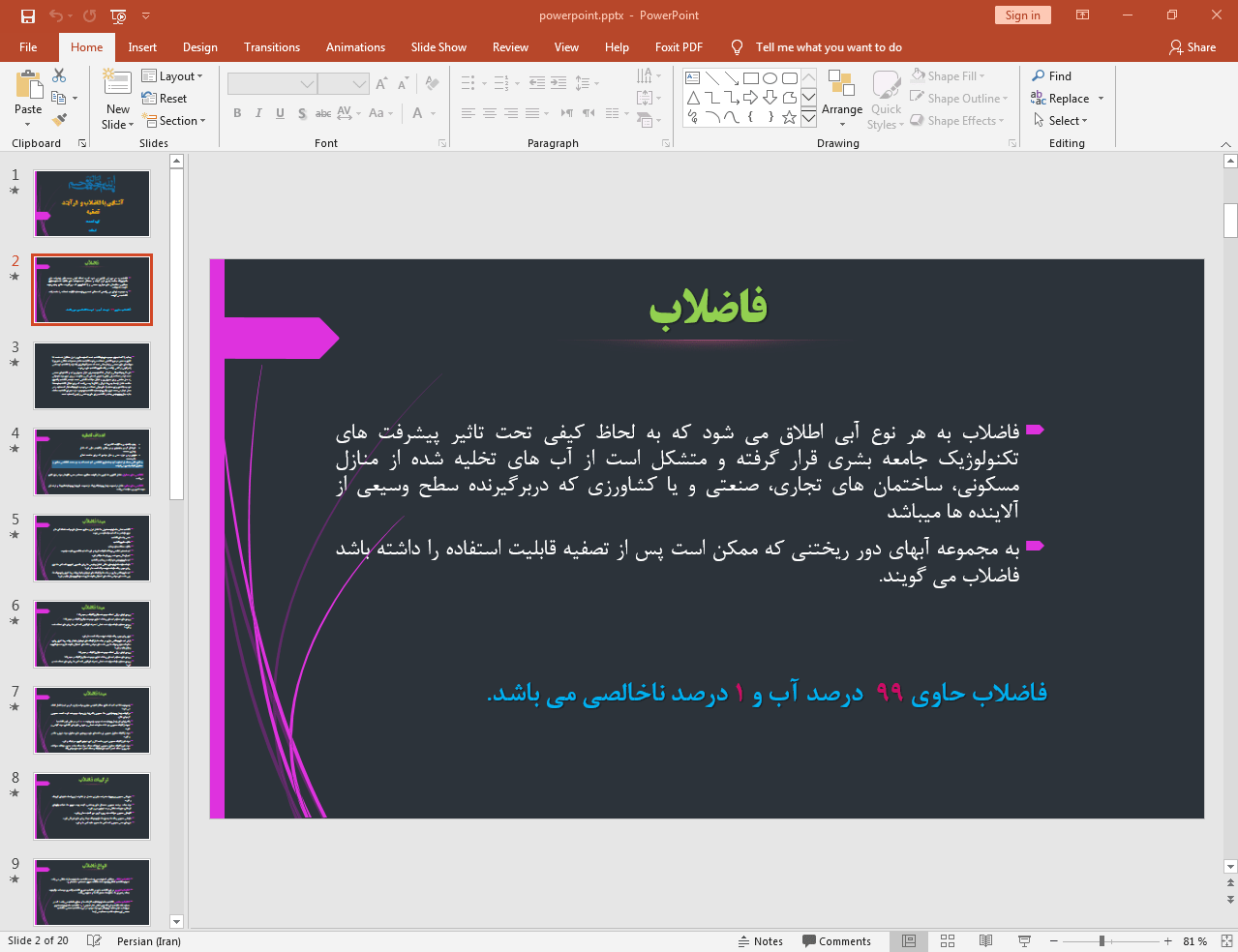Viewport: 1238px width, 952px height.
Task: Adjust the zoom slider handle
Action: 1102,940
